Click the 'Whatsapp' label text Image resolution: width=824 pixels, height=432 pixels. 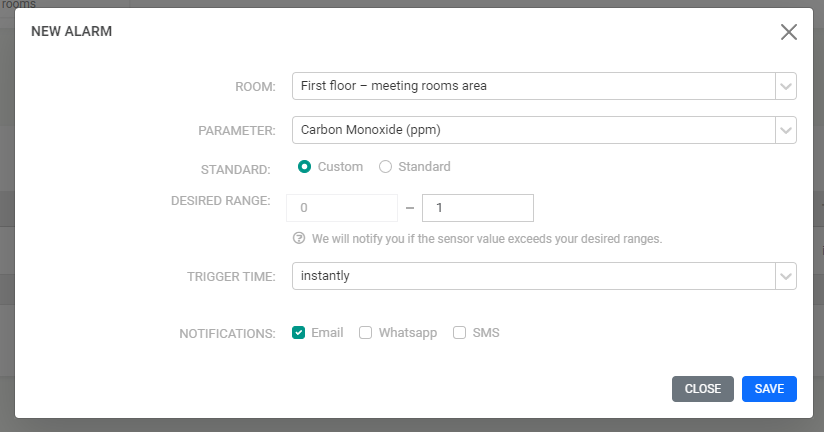coord(408,333)
